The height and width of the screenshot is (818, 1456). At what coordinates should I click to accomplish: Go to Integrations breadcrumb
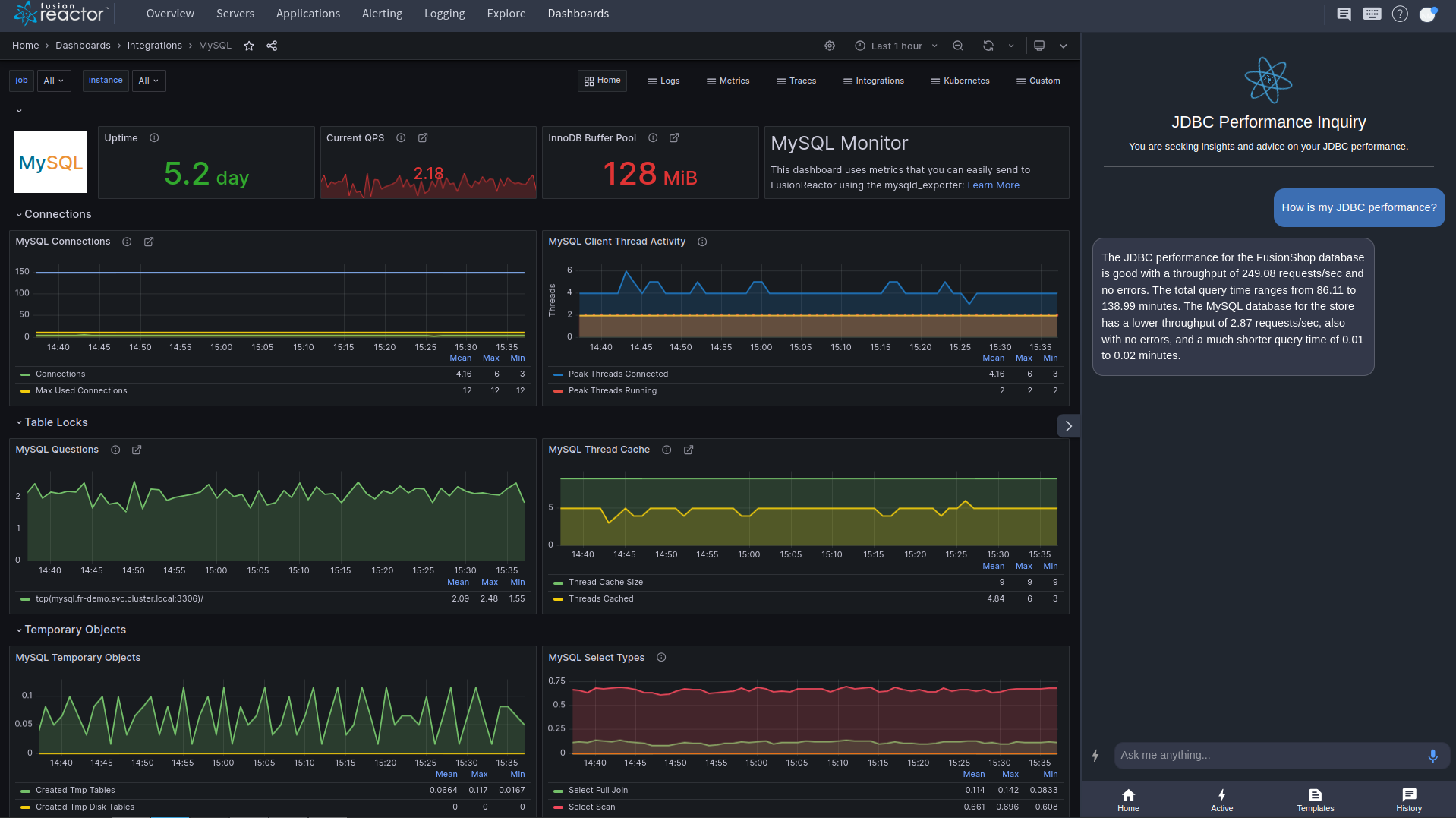point(154,46)
